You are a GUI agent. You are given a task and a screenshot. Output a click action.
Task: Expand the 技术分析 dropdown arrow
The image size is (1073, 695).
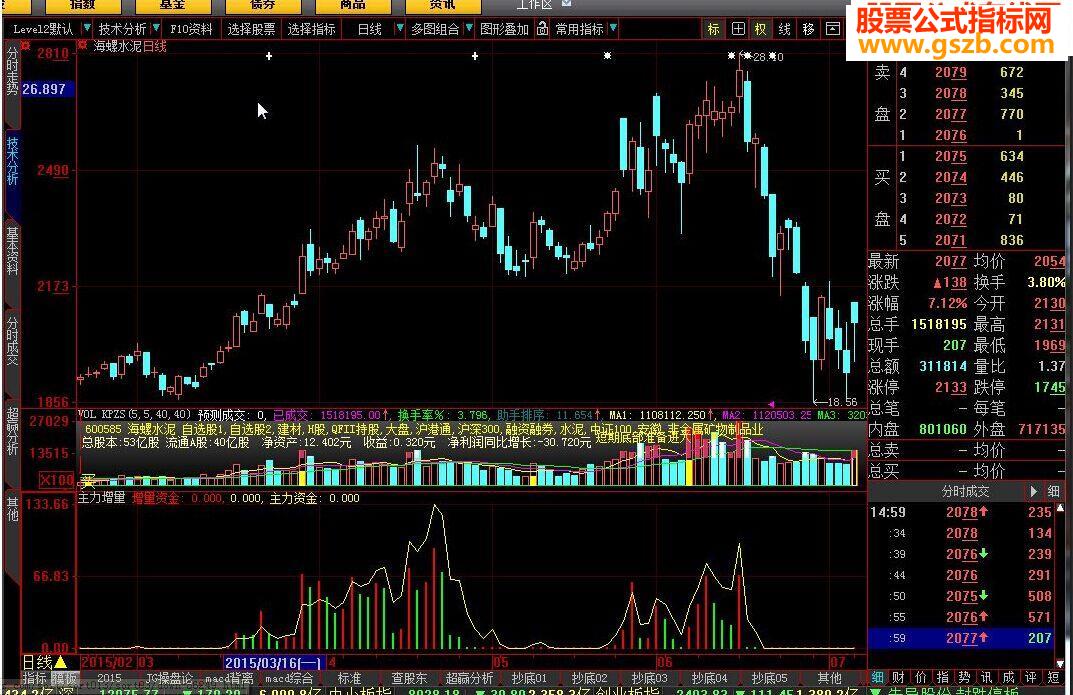157,28
